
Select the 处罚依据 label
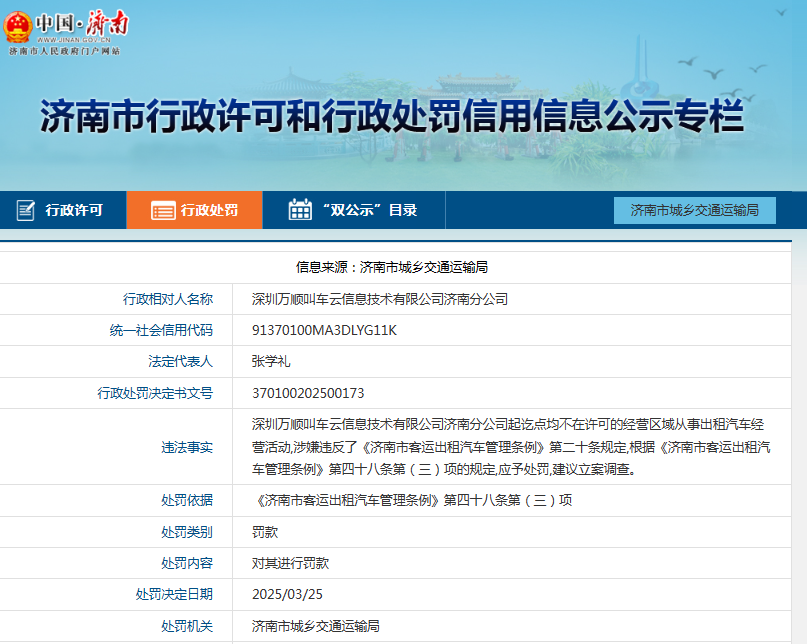pos(187,500)
